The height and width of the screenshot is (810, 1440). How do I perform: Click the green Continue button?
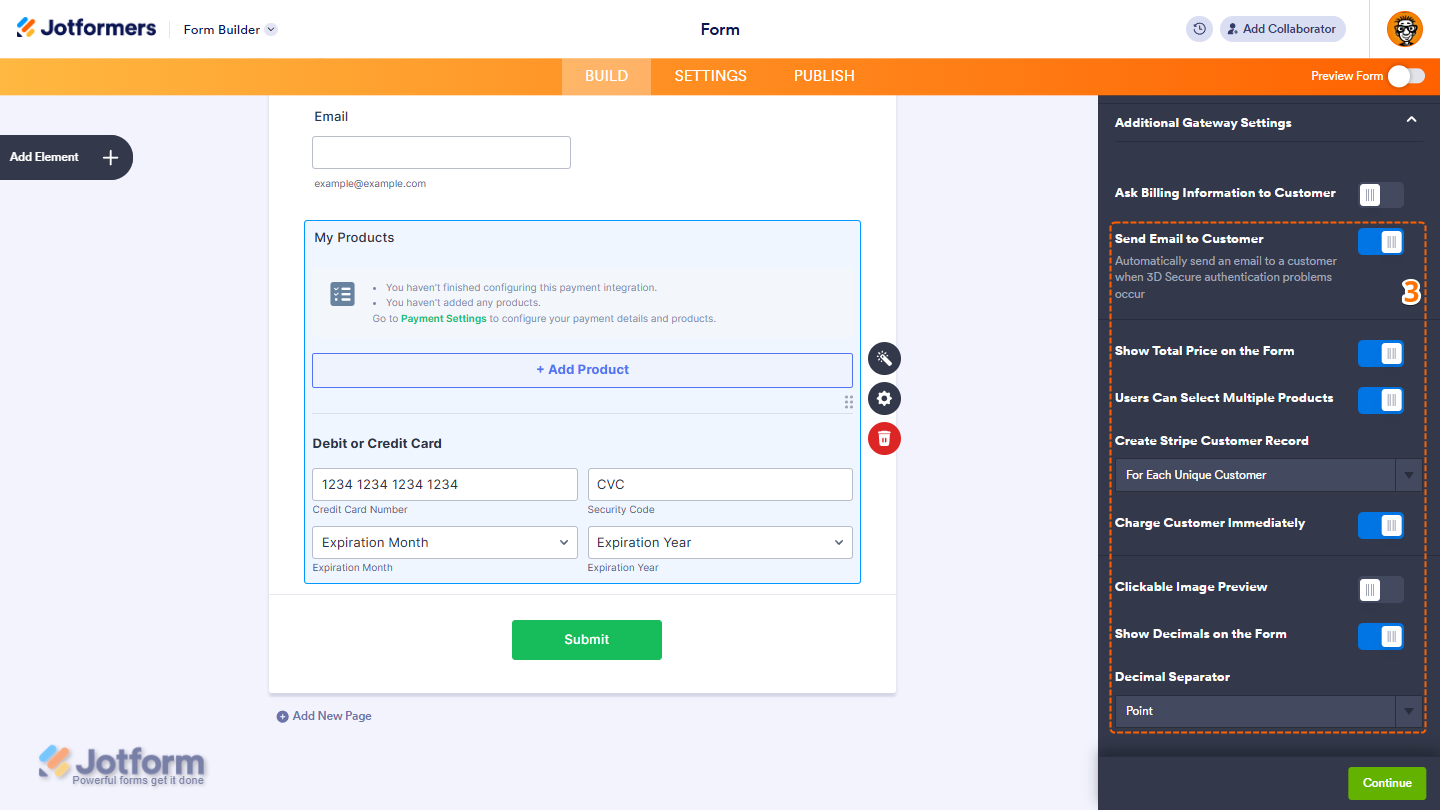(x=1387, y=783)
